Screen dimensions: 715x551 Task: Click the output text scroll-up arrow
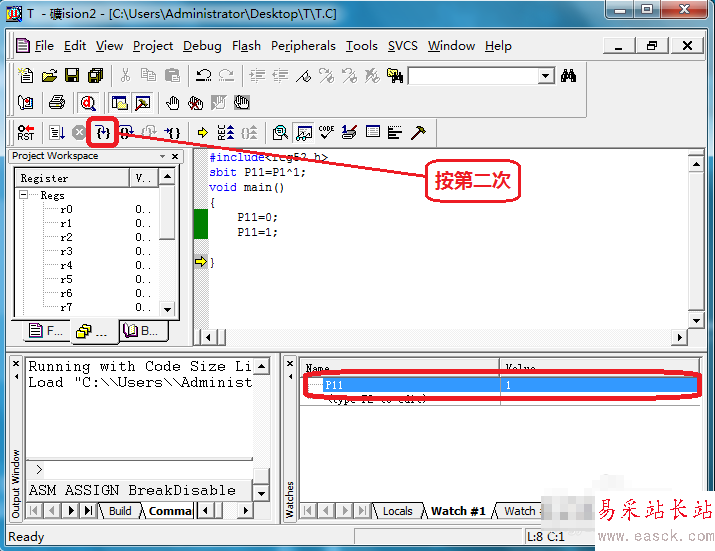pyautogui.click(x=261, y=366)
